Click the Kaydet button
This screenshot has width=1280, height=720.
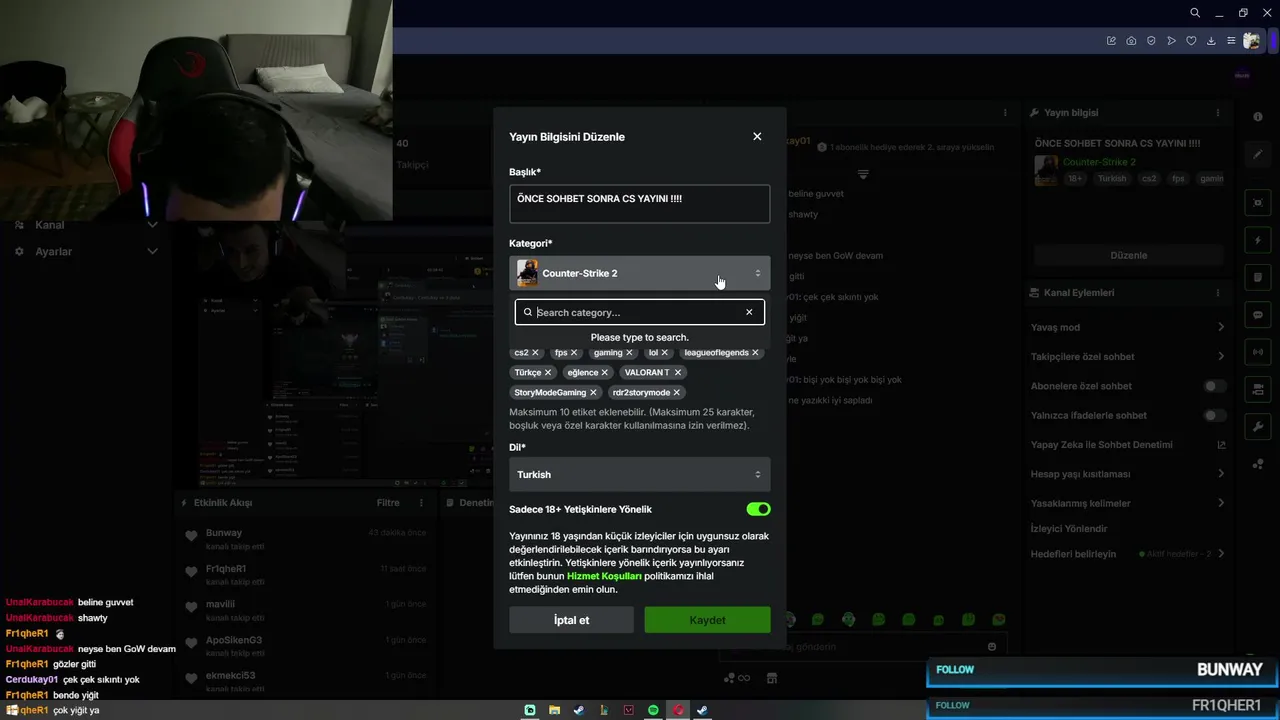tap(707, 620)
